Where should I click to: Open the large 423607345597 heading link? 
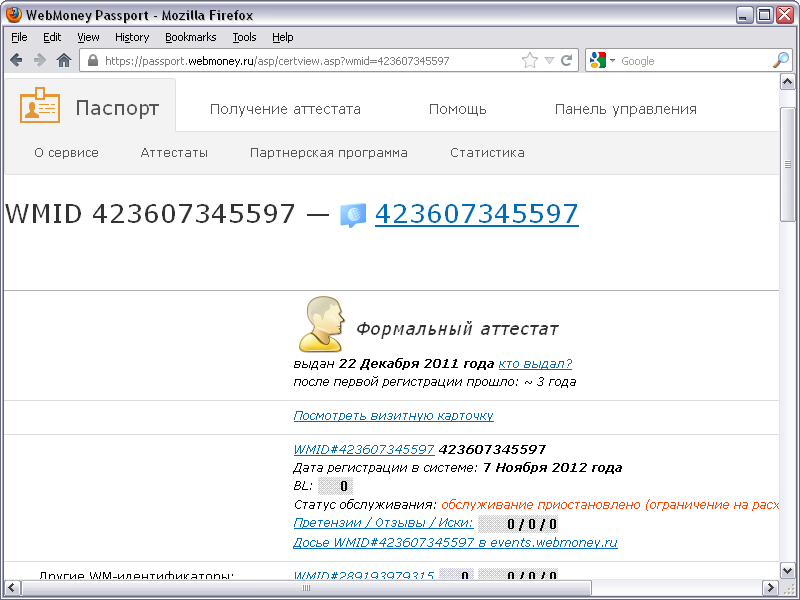tap(477, 213)
